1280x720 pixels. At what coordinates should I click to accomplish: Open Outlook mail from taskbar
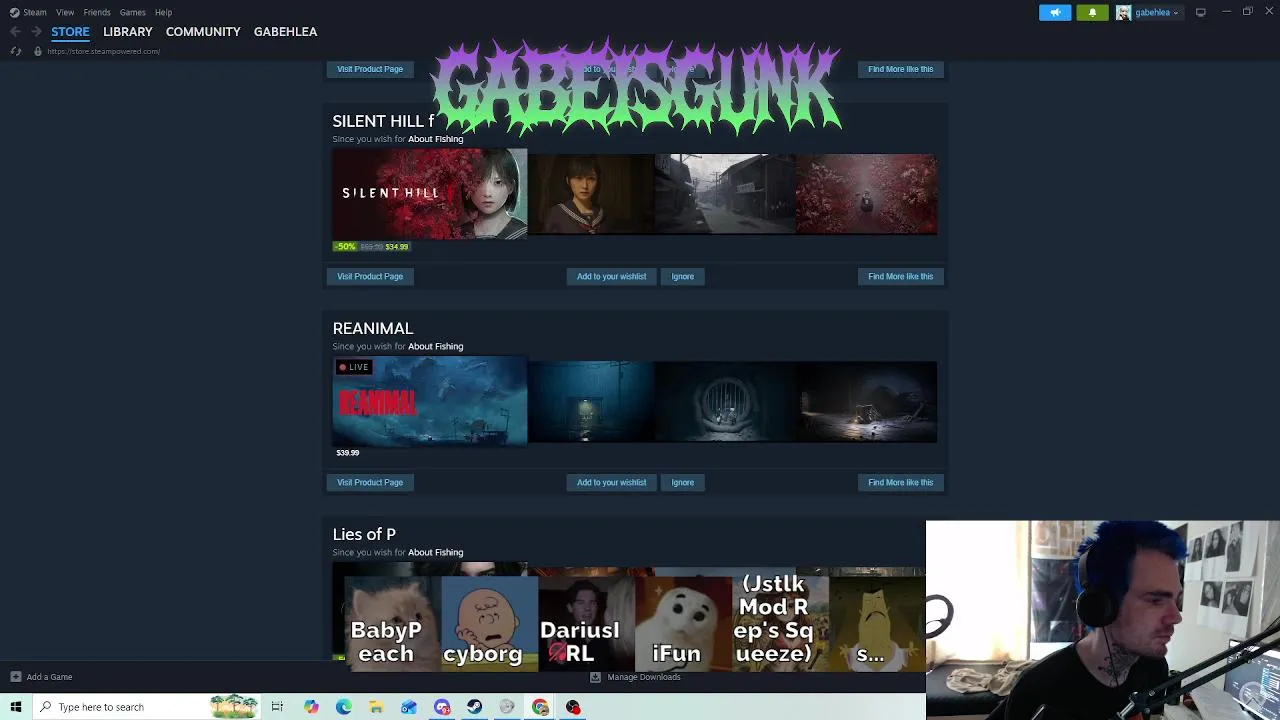409,707
